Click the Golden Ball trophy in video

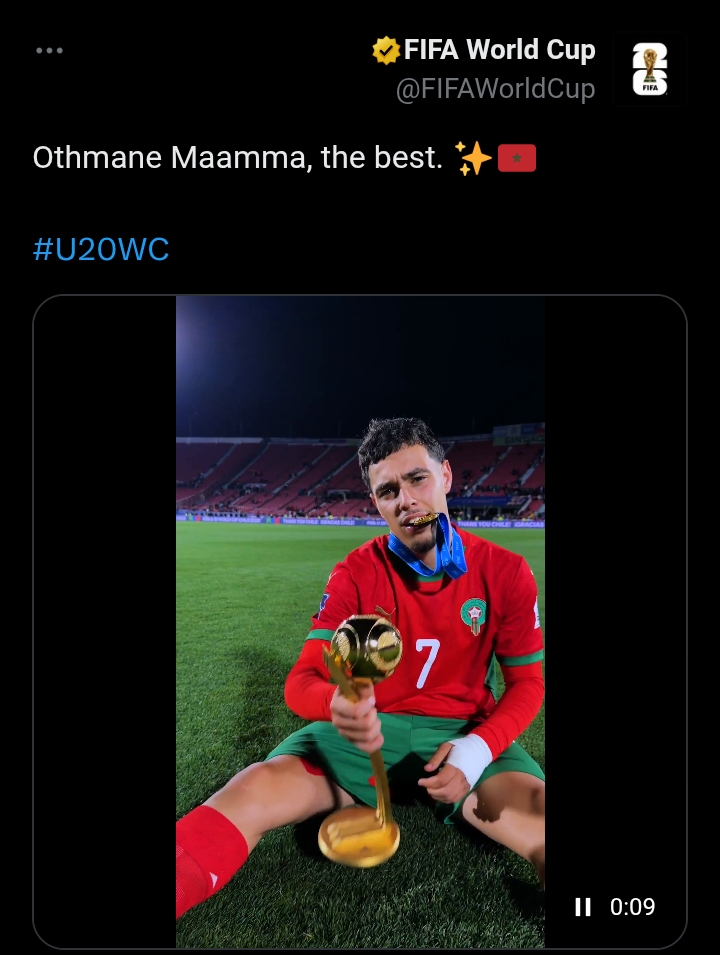[x=366, y=646]
